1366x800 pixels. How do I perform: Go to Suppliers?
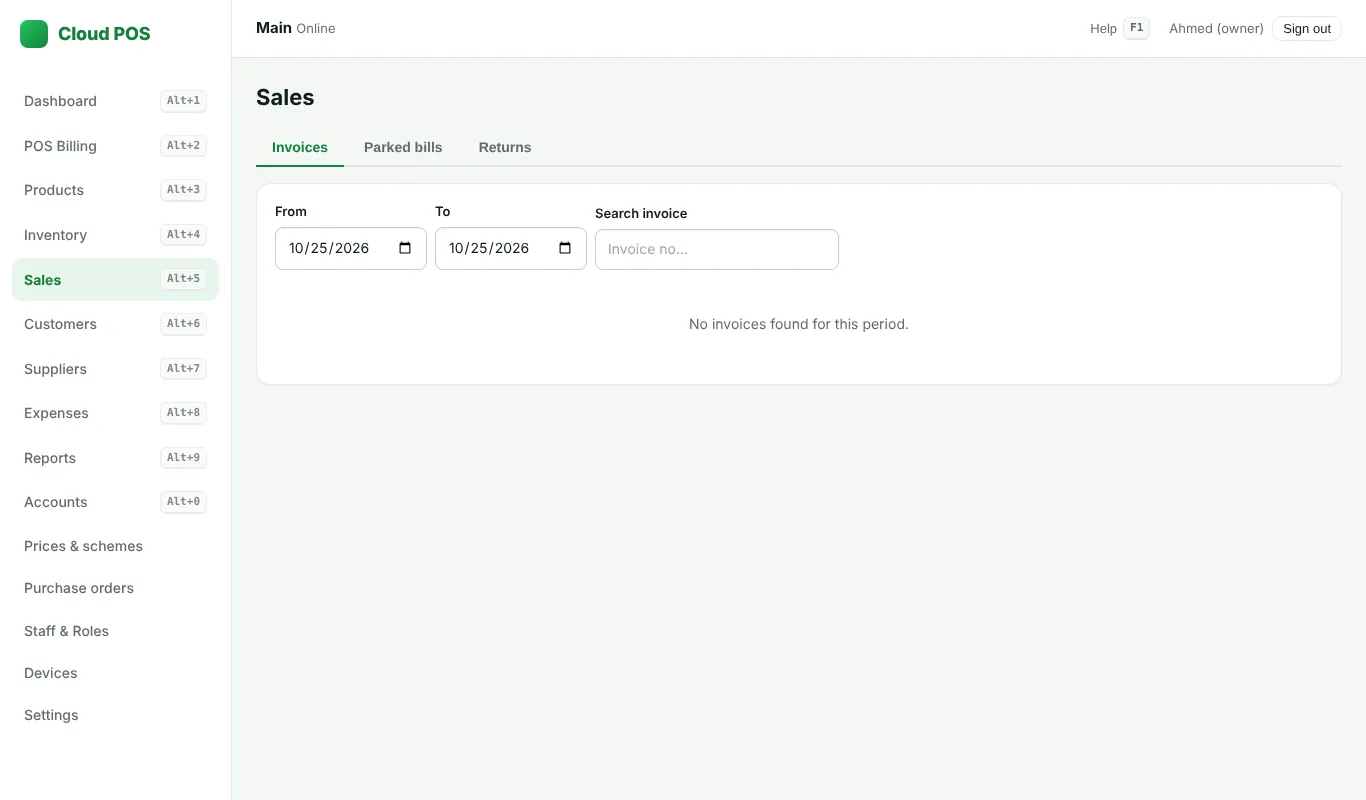click(x=115, y=369)
